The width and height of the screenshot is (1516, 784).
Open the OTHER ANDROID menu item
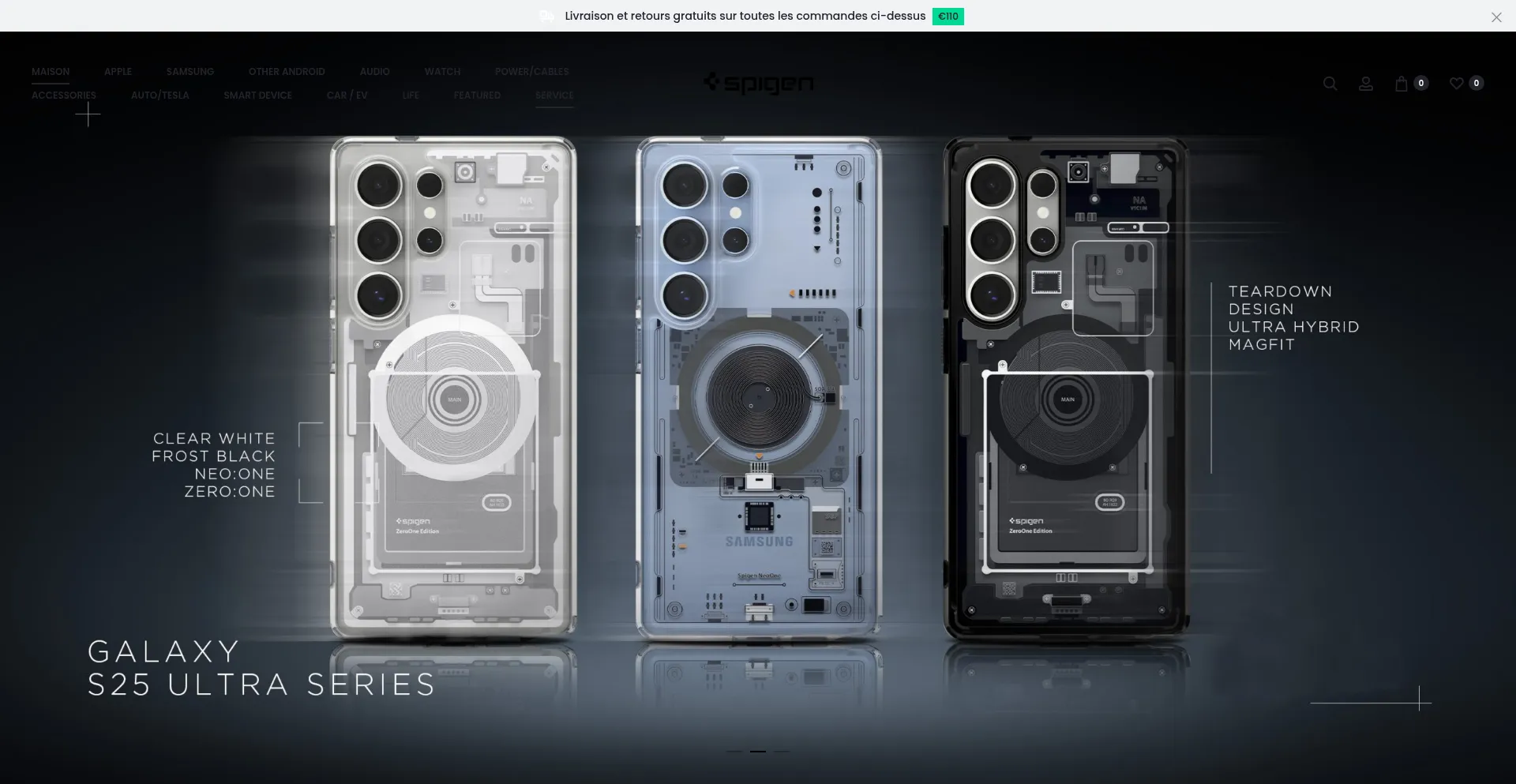coord(287,71)
